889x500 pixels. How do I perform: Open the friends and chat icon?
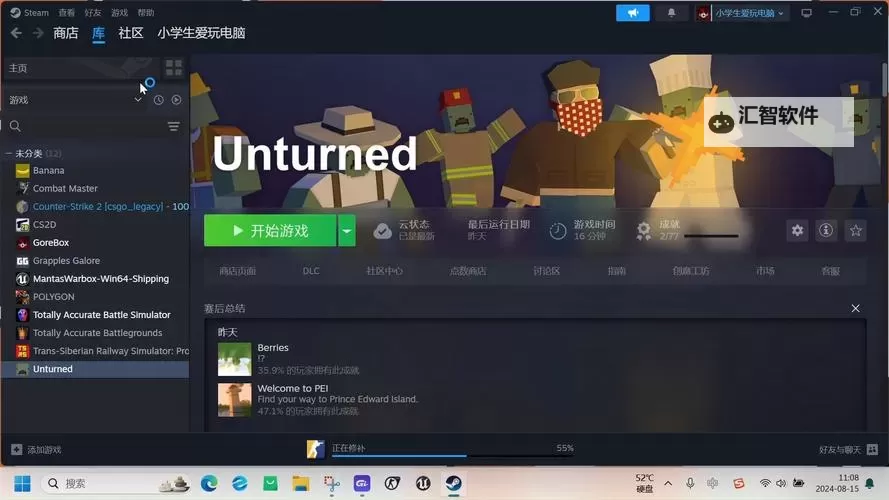pos(873,450)
